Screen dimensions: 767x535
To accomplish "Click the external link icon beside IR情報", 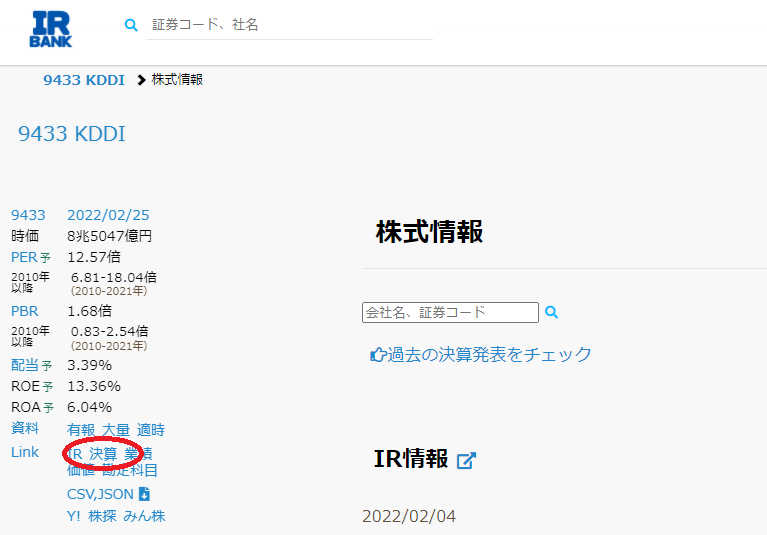I will pos(466,461).
